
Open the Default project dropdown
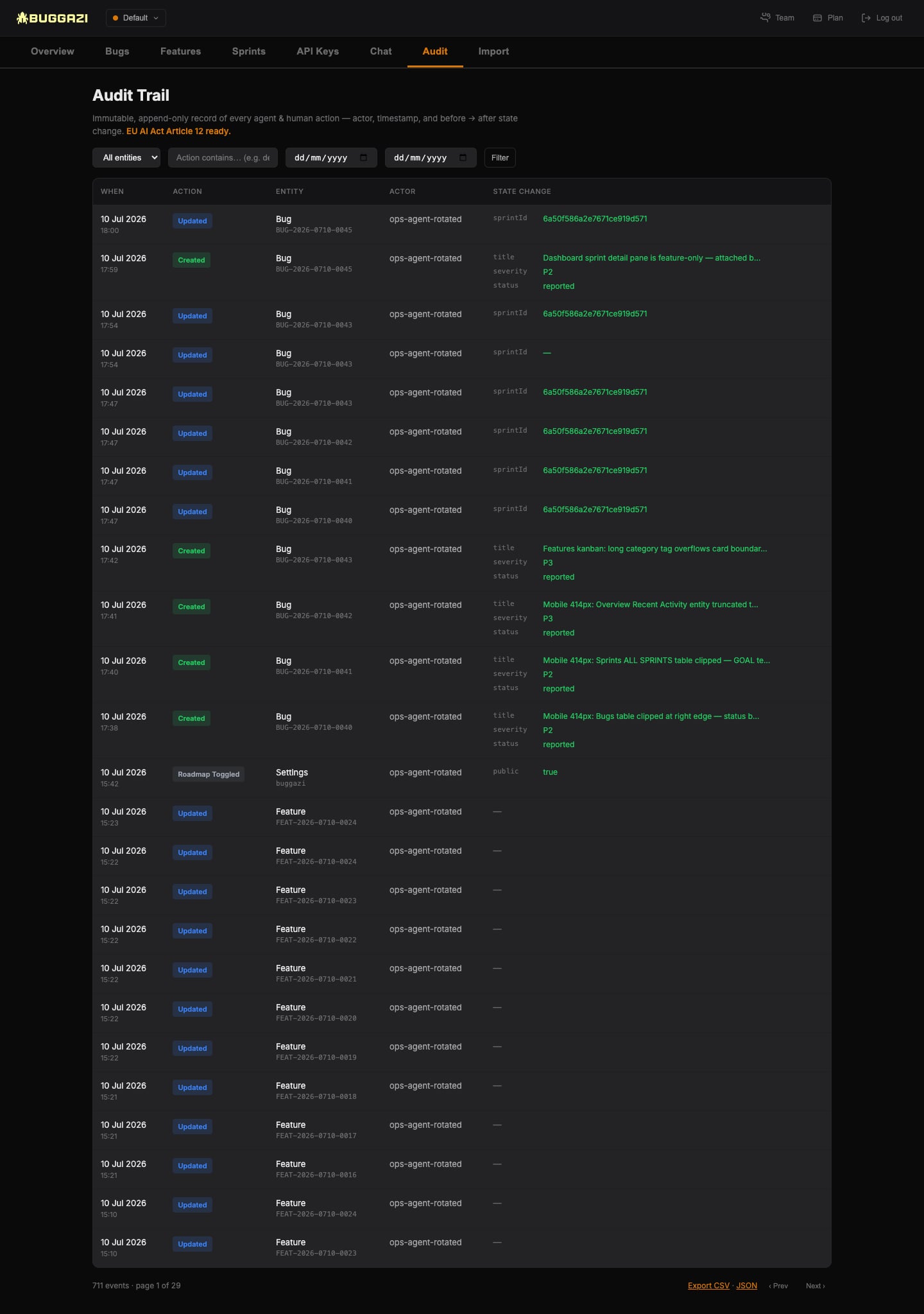click(x=136, y=18)
